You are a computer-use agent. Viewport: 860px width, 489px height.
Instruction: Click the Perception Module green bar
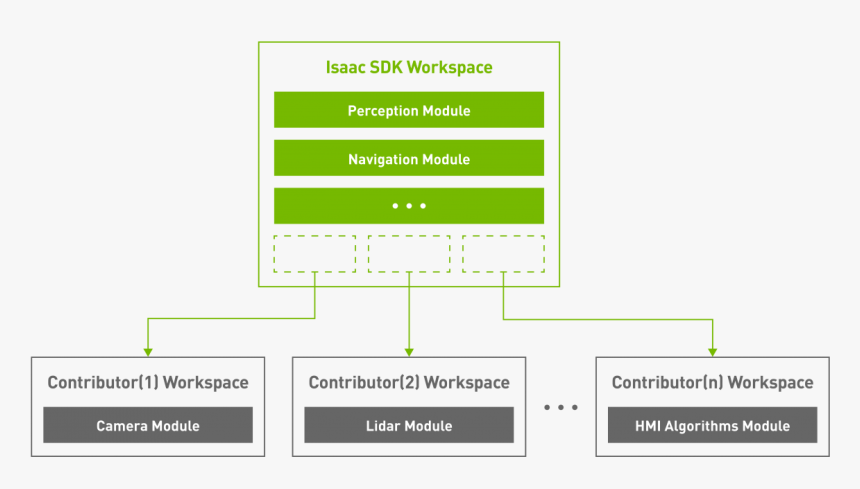(409, 110)
